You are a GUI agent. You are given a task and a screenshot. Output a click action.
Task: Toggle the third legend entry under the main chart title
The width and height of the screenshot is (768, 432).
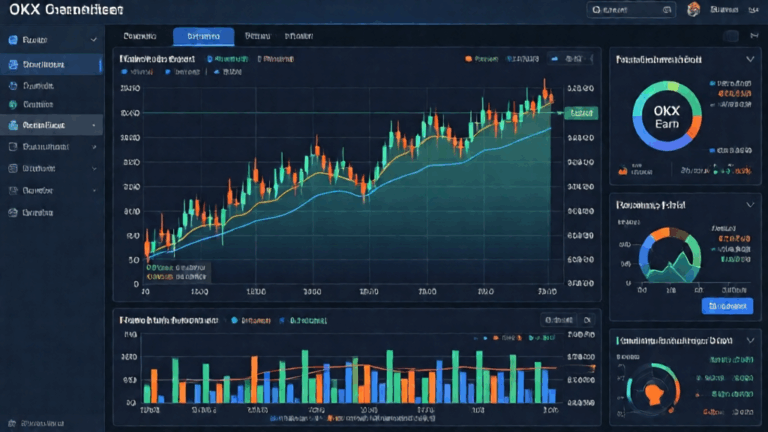[228, 72]
